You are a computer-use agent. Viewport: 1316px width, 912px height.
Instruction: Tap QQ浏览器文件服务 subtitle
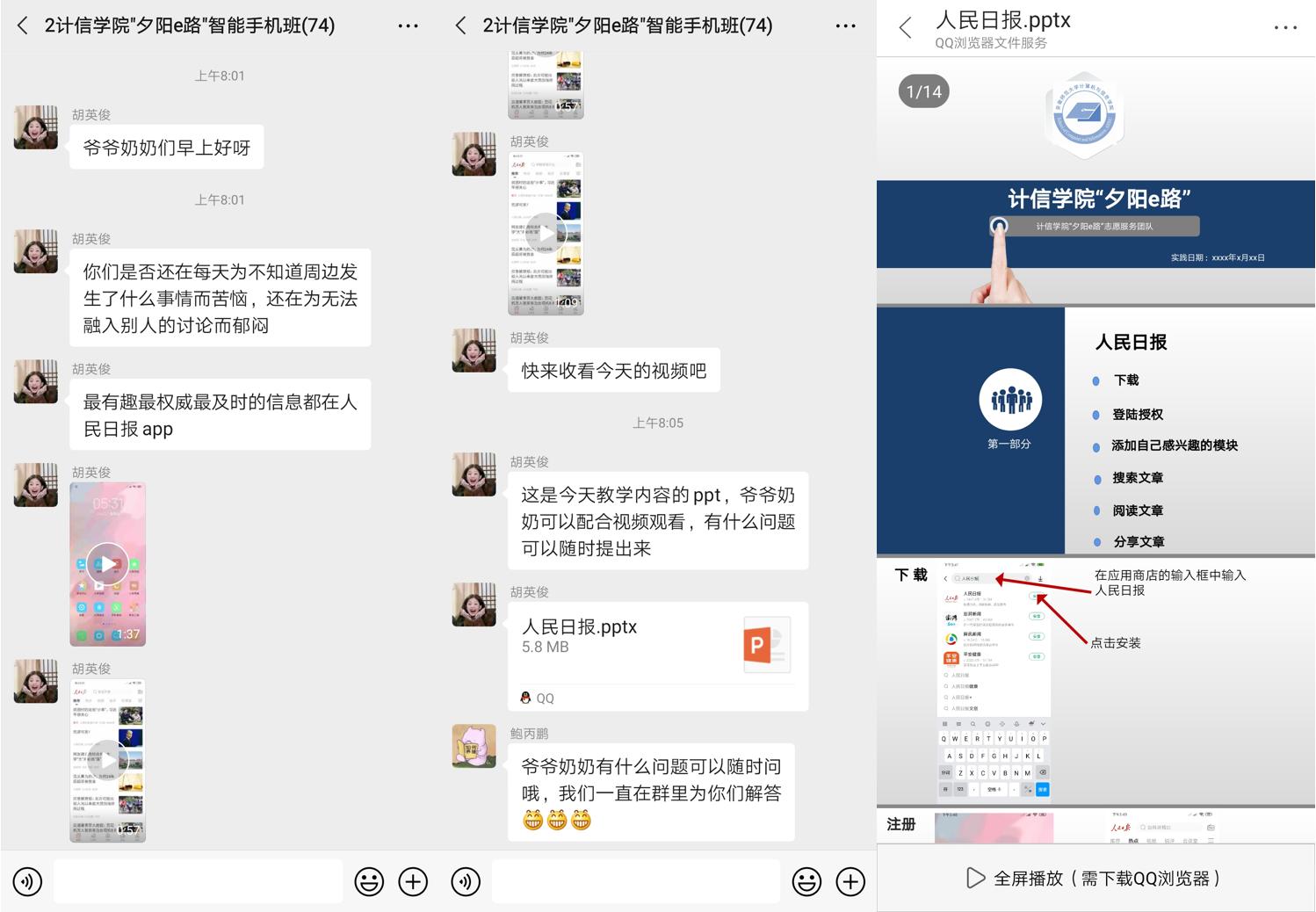pos(991,43)
